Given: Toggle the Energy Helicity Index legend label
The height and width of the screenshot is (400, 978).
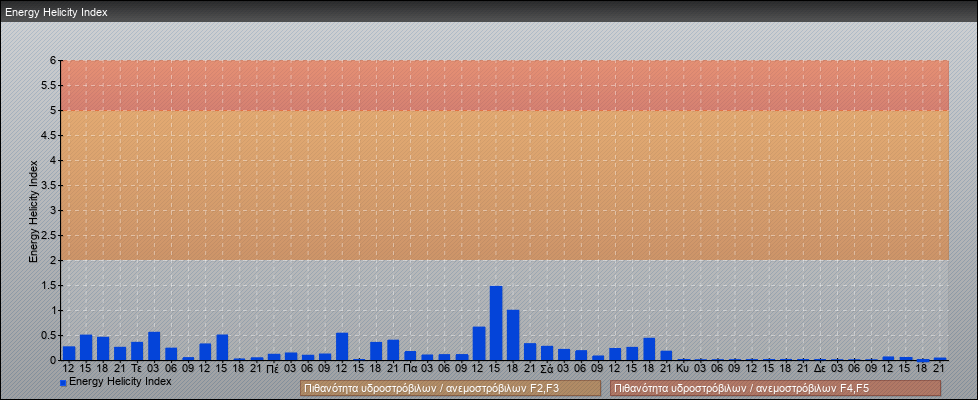Looking at the screenshot, I should [120, 381].
